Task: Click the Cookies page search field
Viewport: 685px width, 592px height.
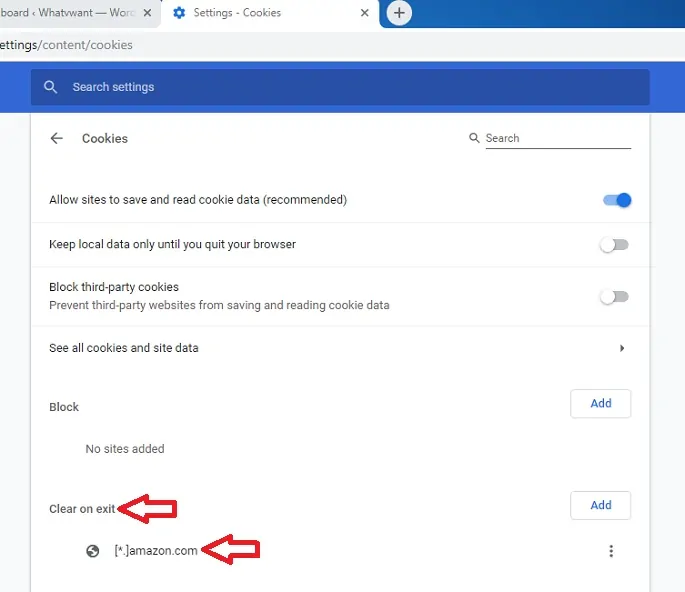Action: click(x=558, y=138)
